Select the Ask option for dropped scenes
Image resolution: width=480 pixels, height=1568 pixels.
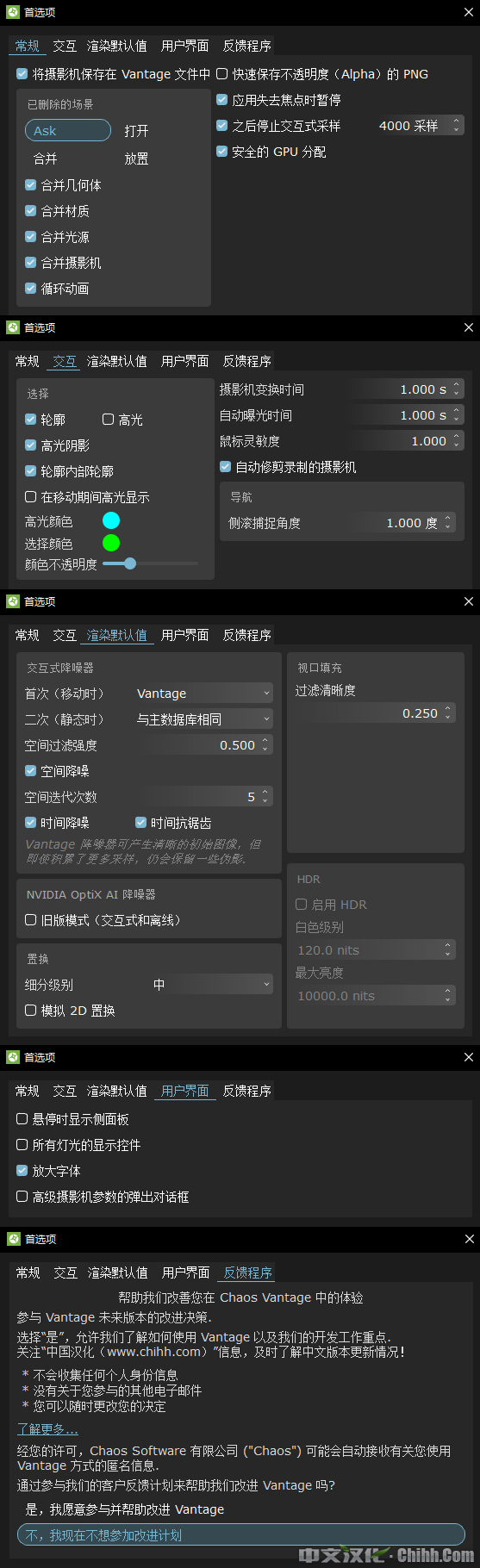pos(68,130)
